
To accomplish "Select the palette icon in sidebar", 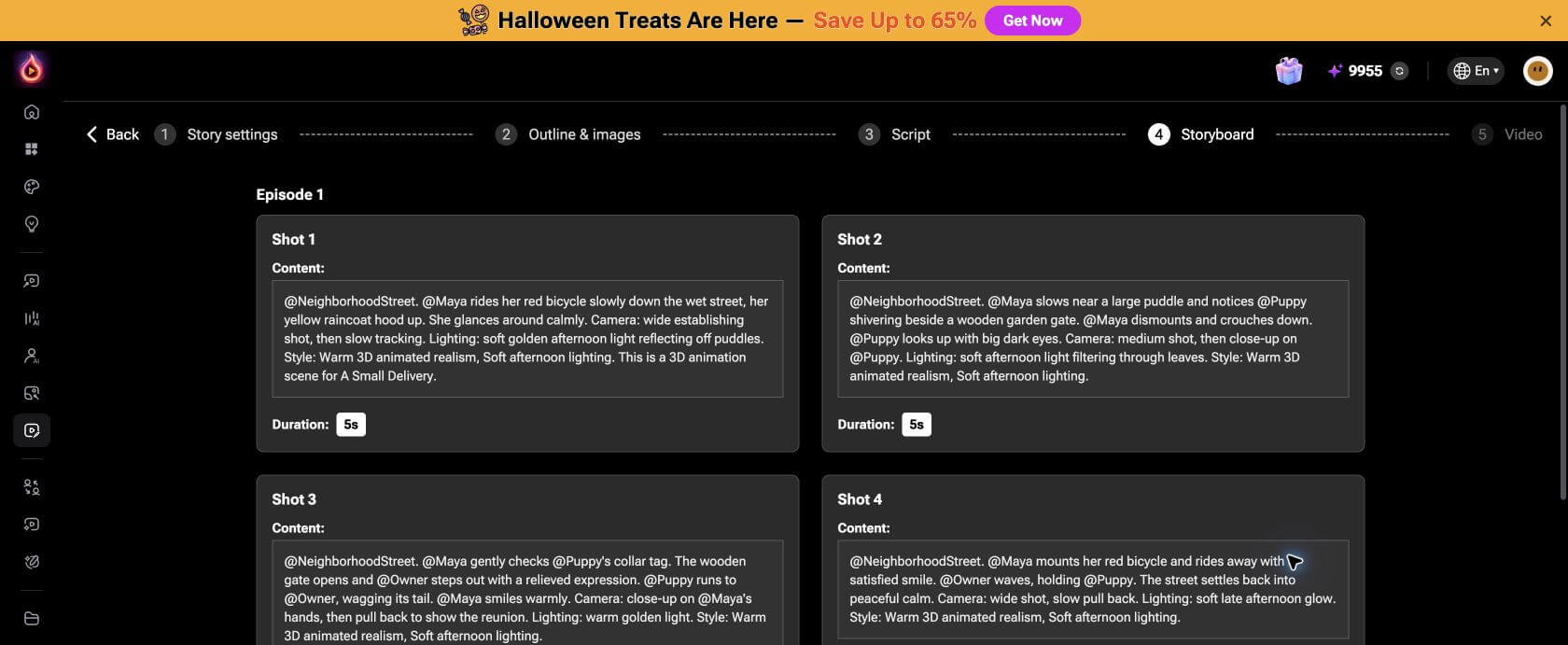I will tap(32, 187).
